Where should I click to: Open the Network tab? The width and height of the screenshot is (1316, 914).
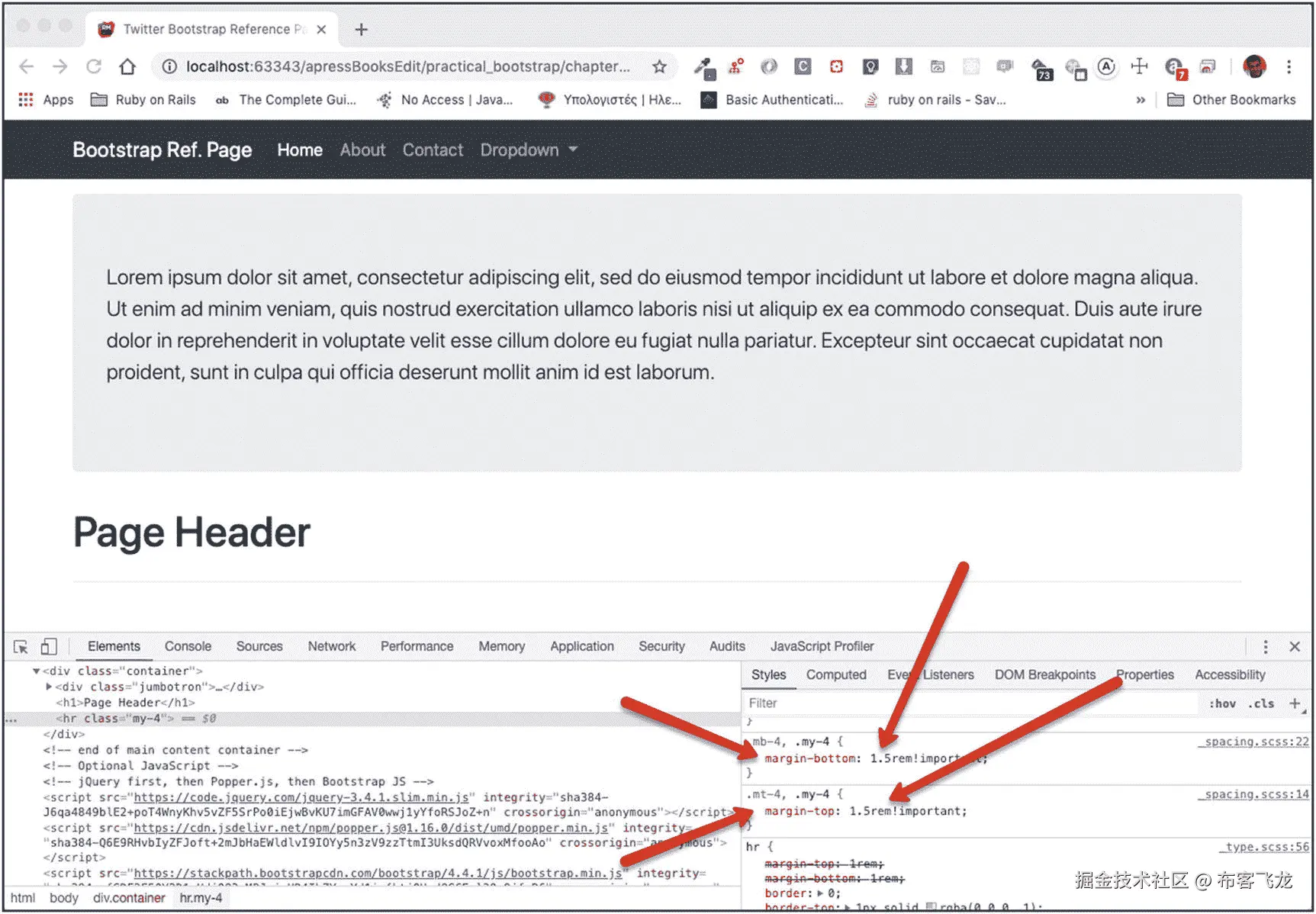click(332, 646)
